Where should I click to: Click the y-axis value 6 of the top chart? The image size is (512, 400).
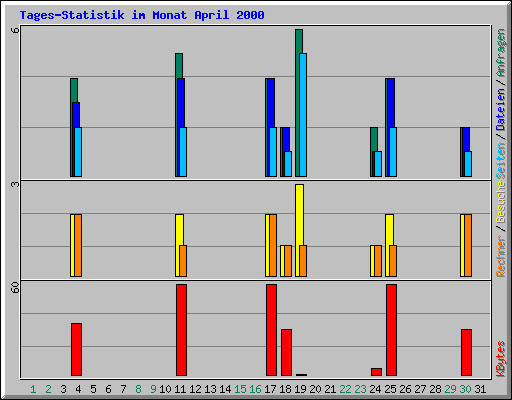click(15, 30)
